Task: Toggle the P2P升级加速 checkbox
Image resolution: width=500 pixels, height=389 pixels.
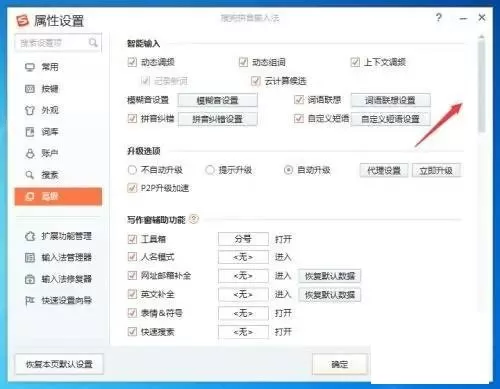Action: point(132,188)
